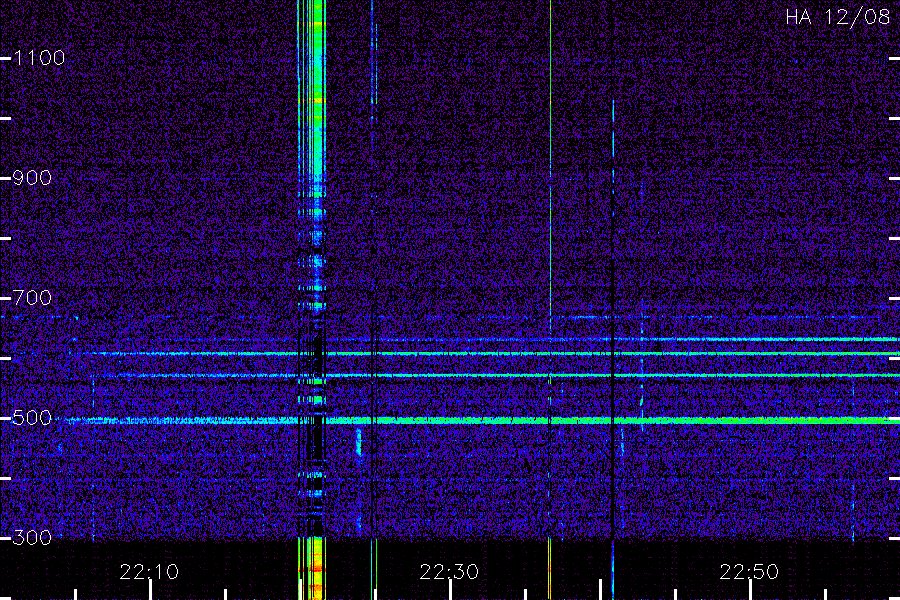The height and width of the screenshot is (600, 900).
Task: Click the 22:30 time axis label
Action: 449,572
